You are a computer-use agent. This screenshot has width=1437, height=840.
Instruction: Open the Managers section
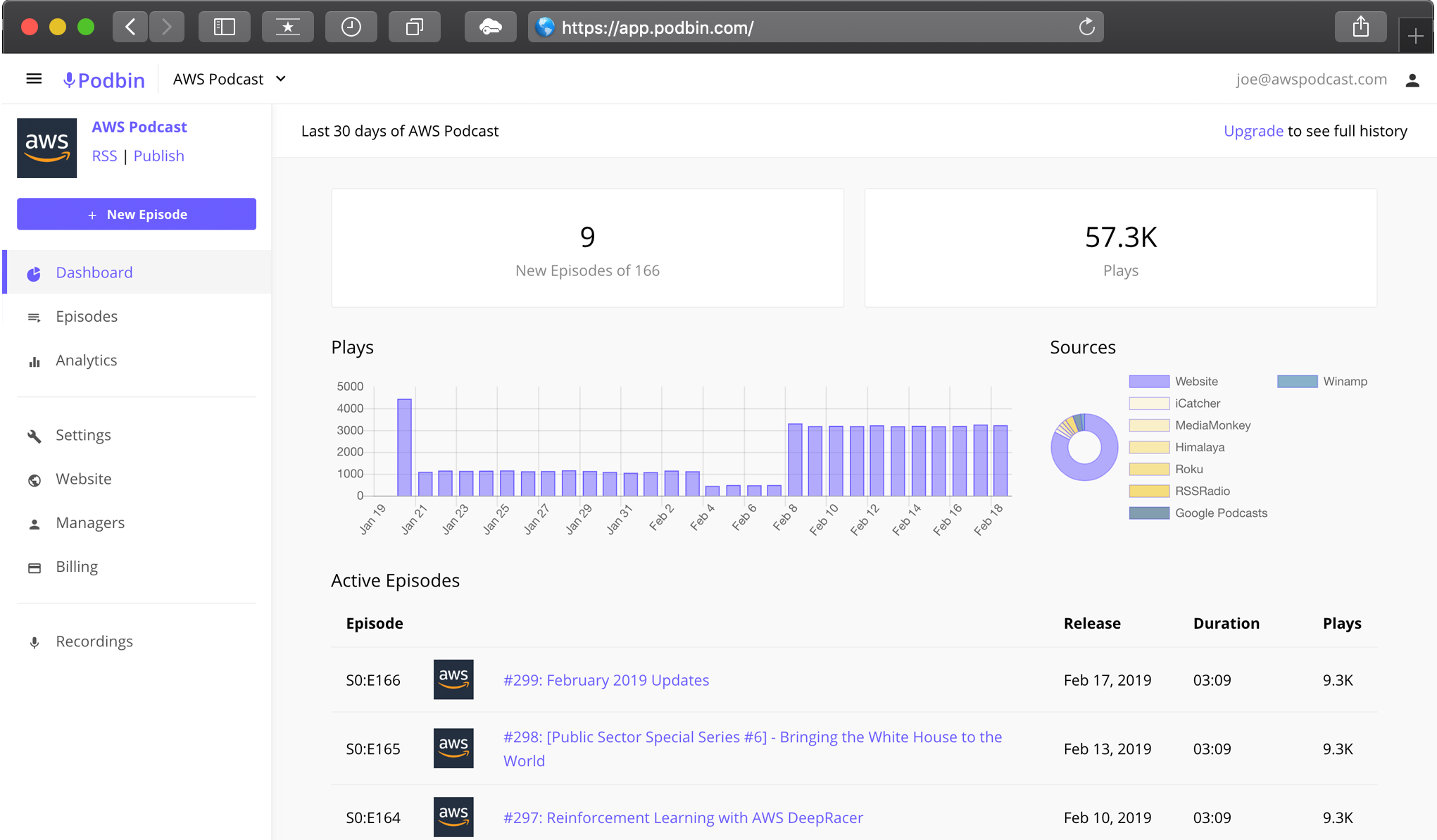point(90,522)
